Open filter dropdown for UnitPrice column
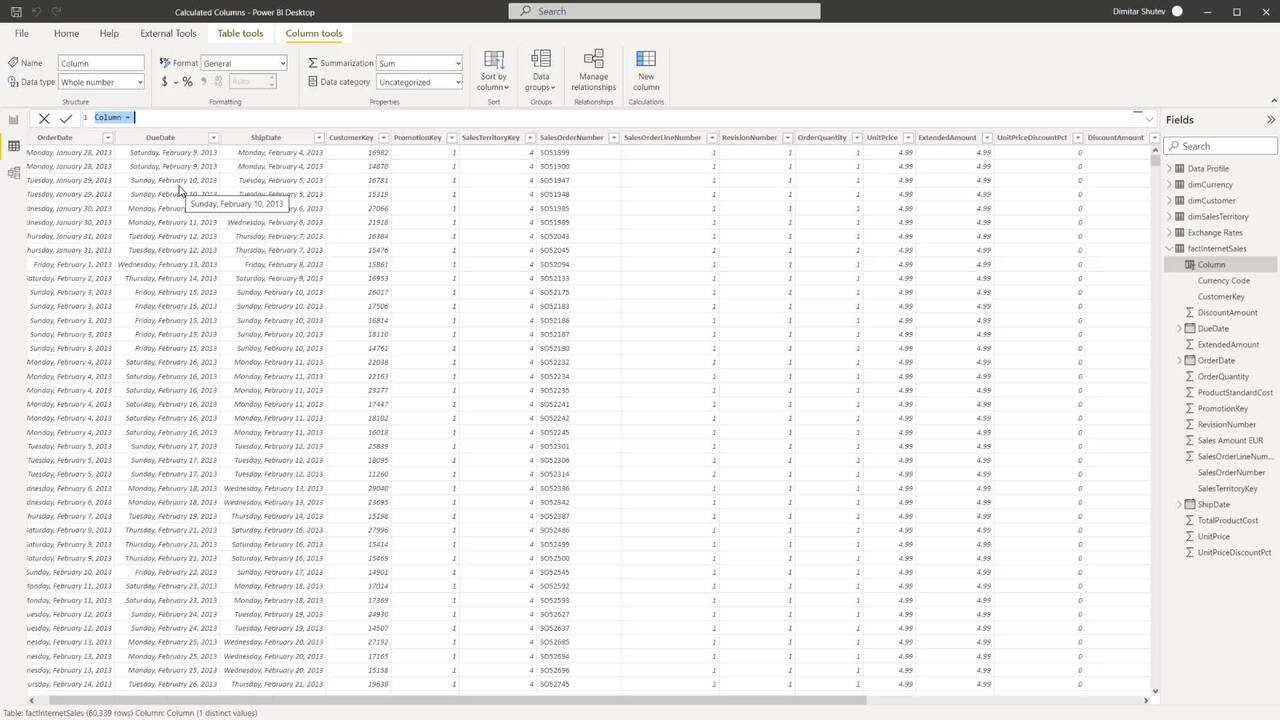 coord(907,137)
